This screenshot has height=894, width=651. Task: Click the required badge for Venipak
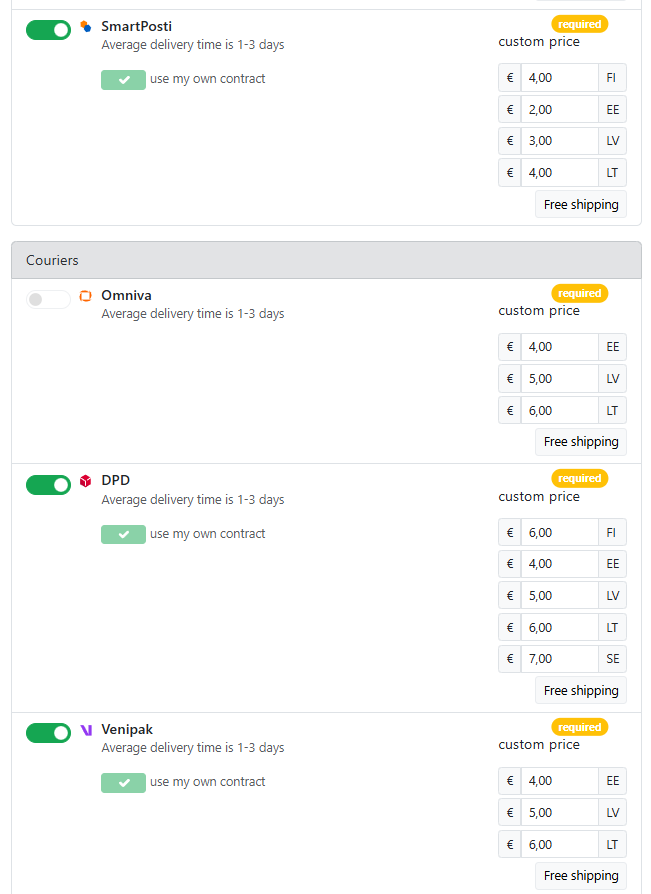tap(580, 727)
